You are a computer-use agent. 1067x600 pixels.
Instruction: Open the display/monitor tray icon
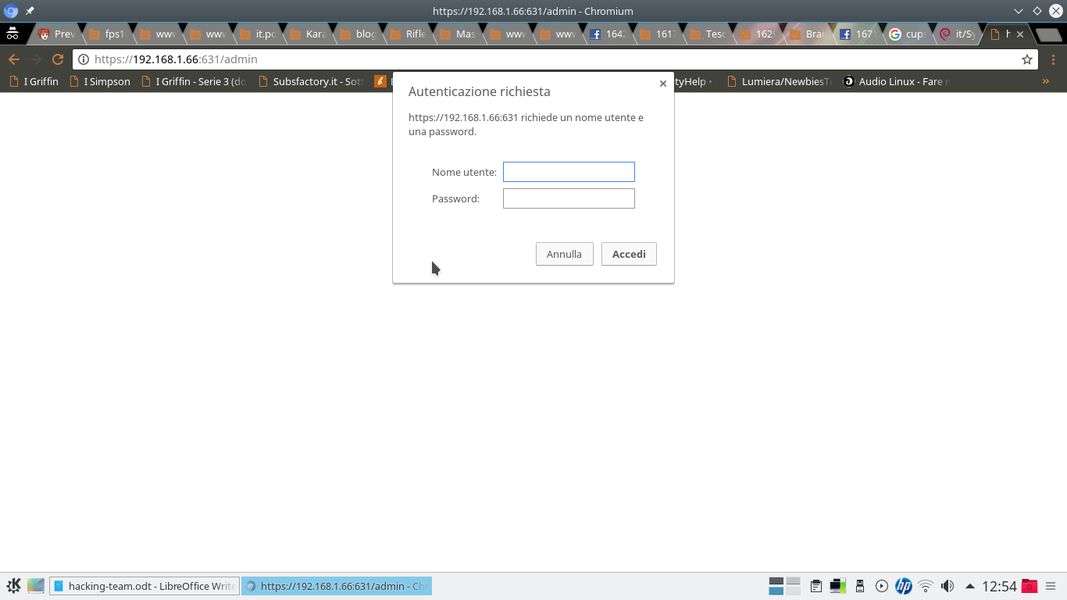click(x=838, y=586)
